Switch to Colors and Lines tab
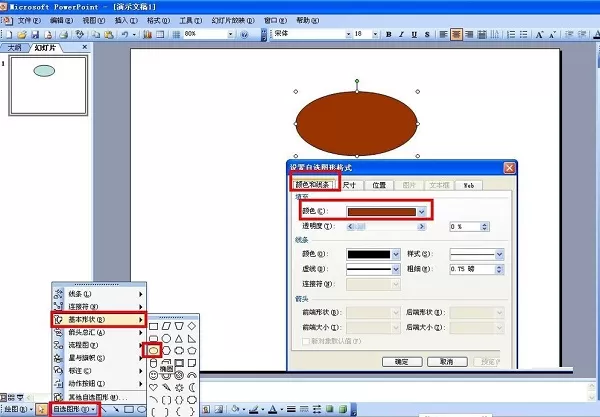Image resolution: width=600 pixels, height=417 pixels. point(313,185)
